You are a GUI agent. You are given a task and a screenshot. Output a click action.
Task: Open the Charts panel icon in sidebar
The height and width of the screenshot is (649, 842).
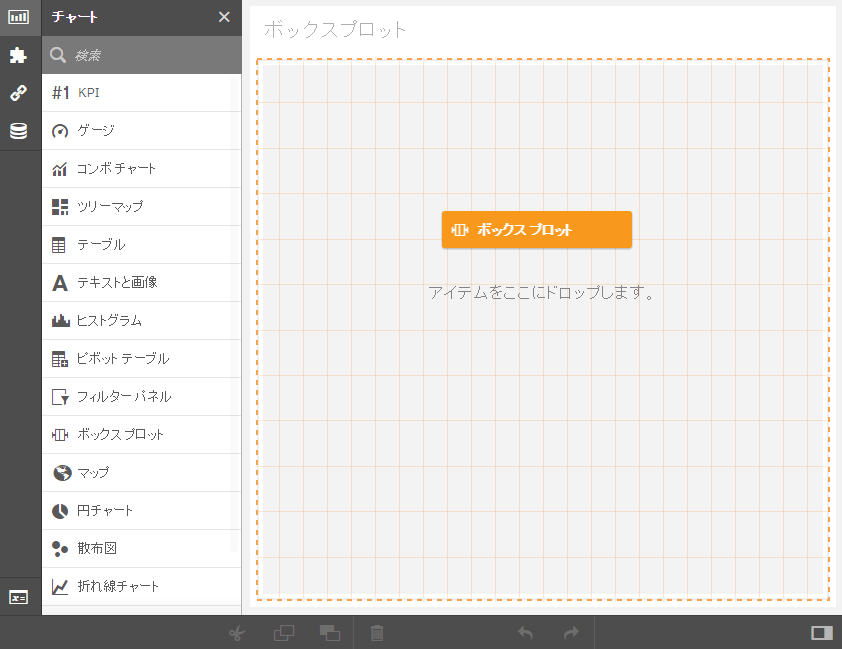(x=18, y=17)
